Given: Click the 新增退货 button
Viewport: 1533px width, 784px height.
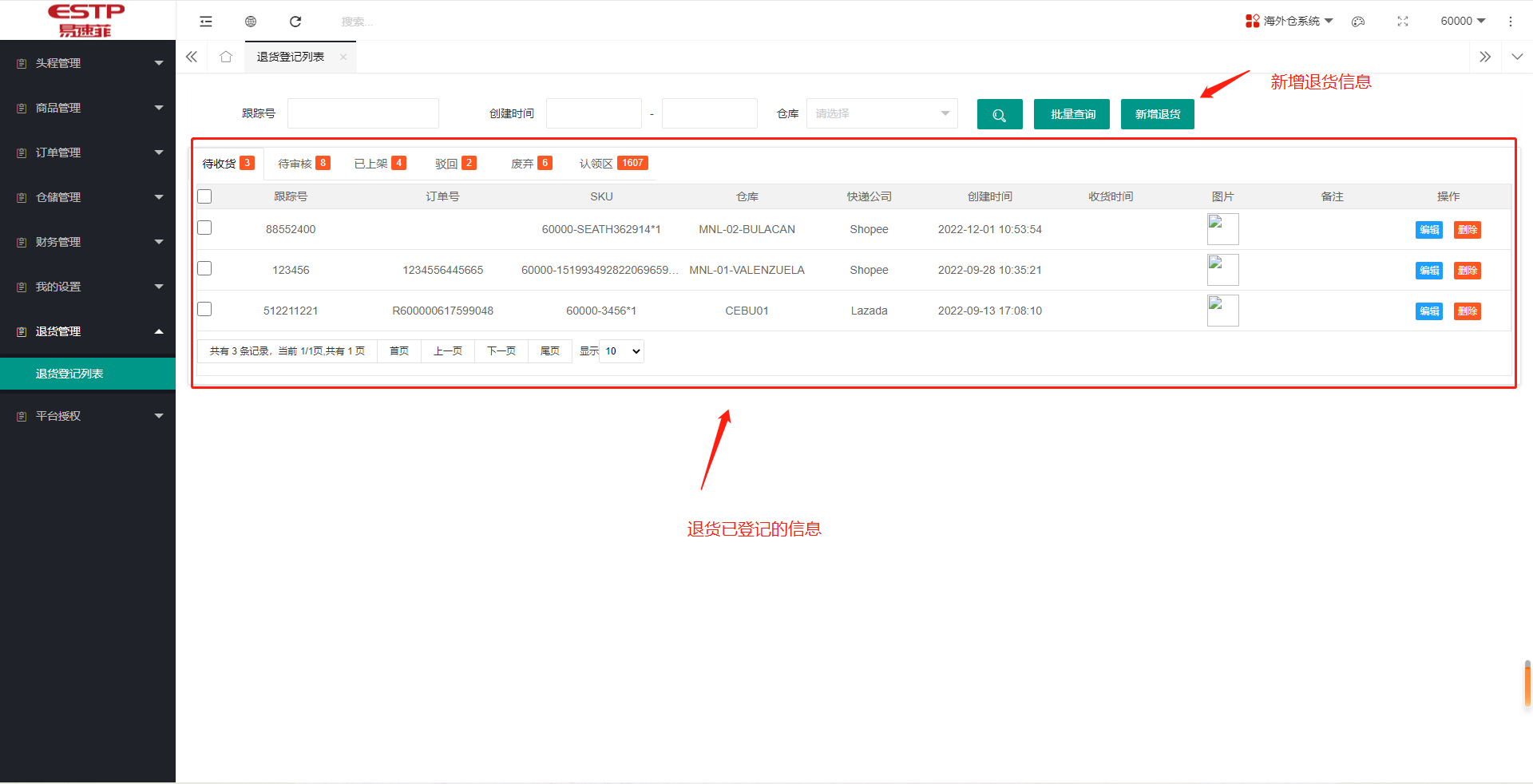Looking at the screenshot, I should (x=1157, y=114).
